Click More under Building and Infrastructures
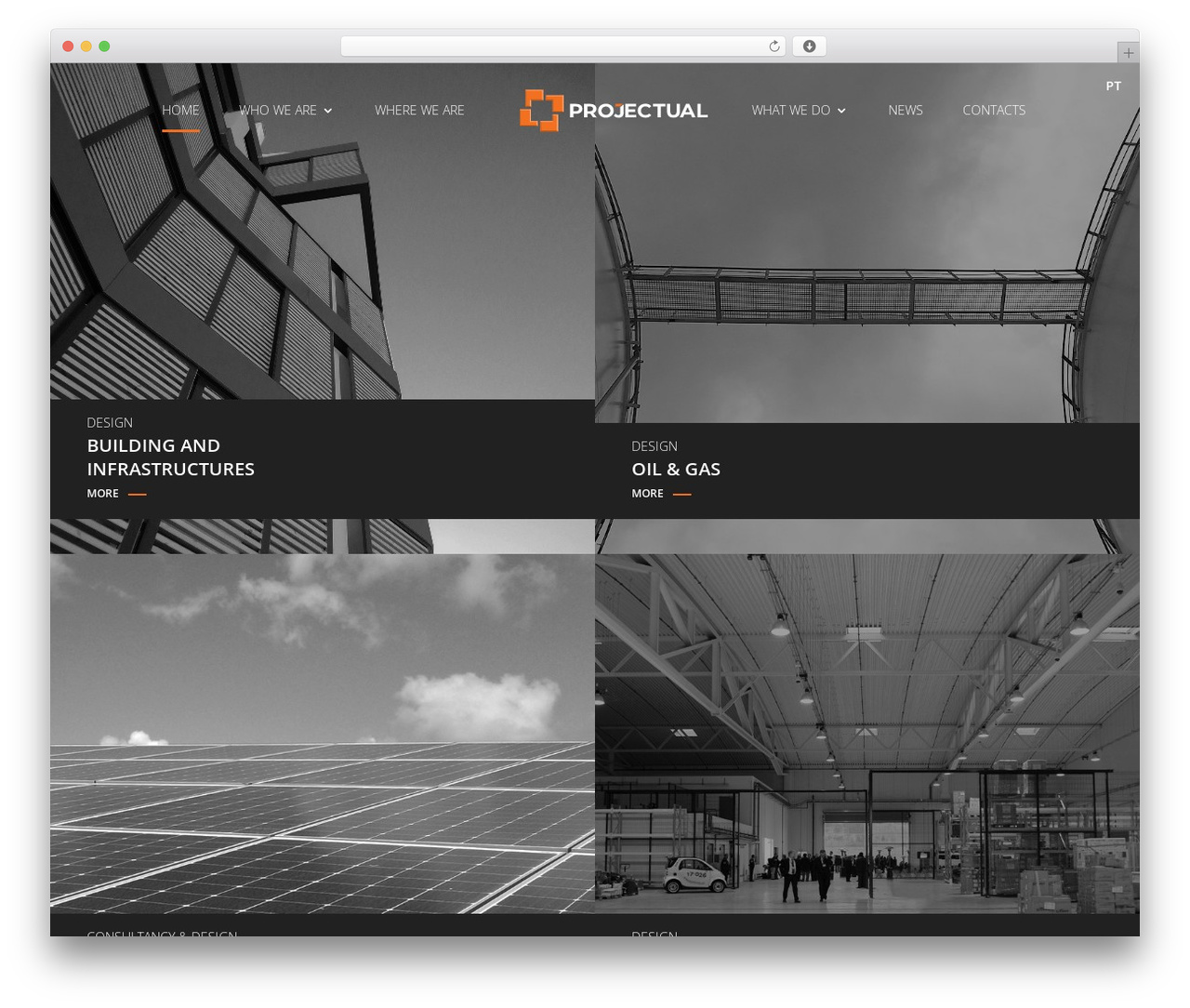1190x1008 pixels. coord(116,494)
